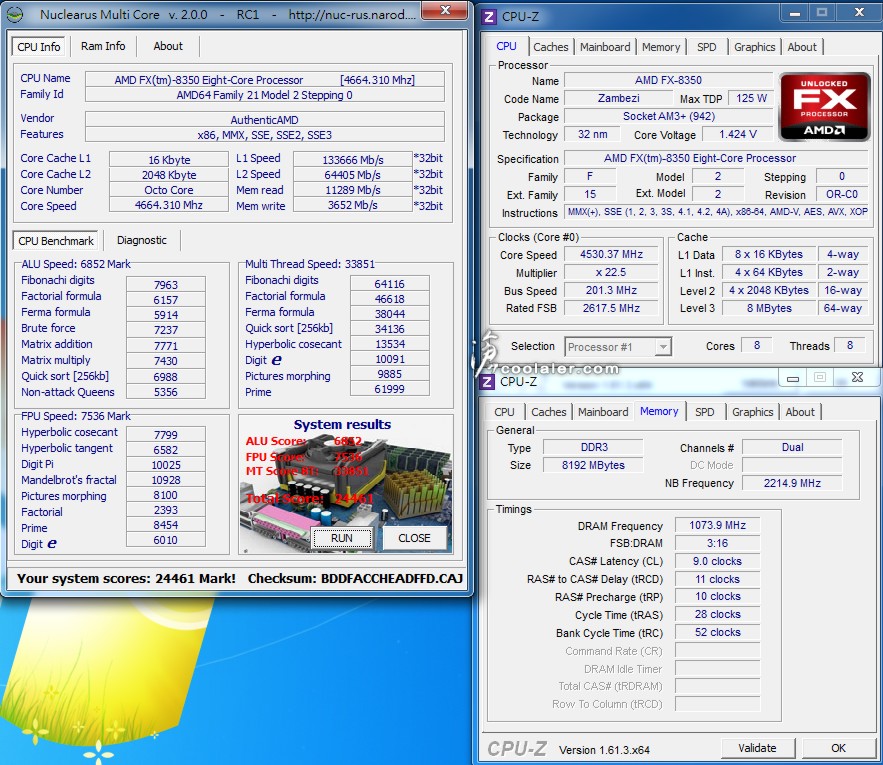Click the L1 Speed 133666 Mb/s value
The height and width of the screenshot is (765, 883).
click(353, 159)
